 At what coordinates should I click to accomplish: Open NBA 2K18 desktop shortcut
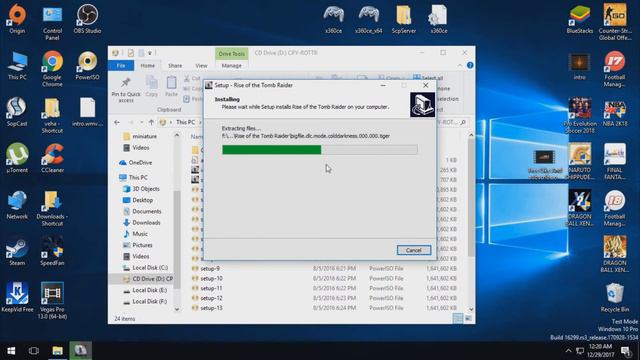pyautogui.click(x=615, y=112)
